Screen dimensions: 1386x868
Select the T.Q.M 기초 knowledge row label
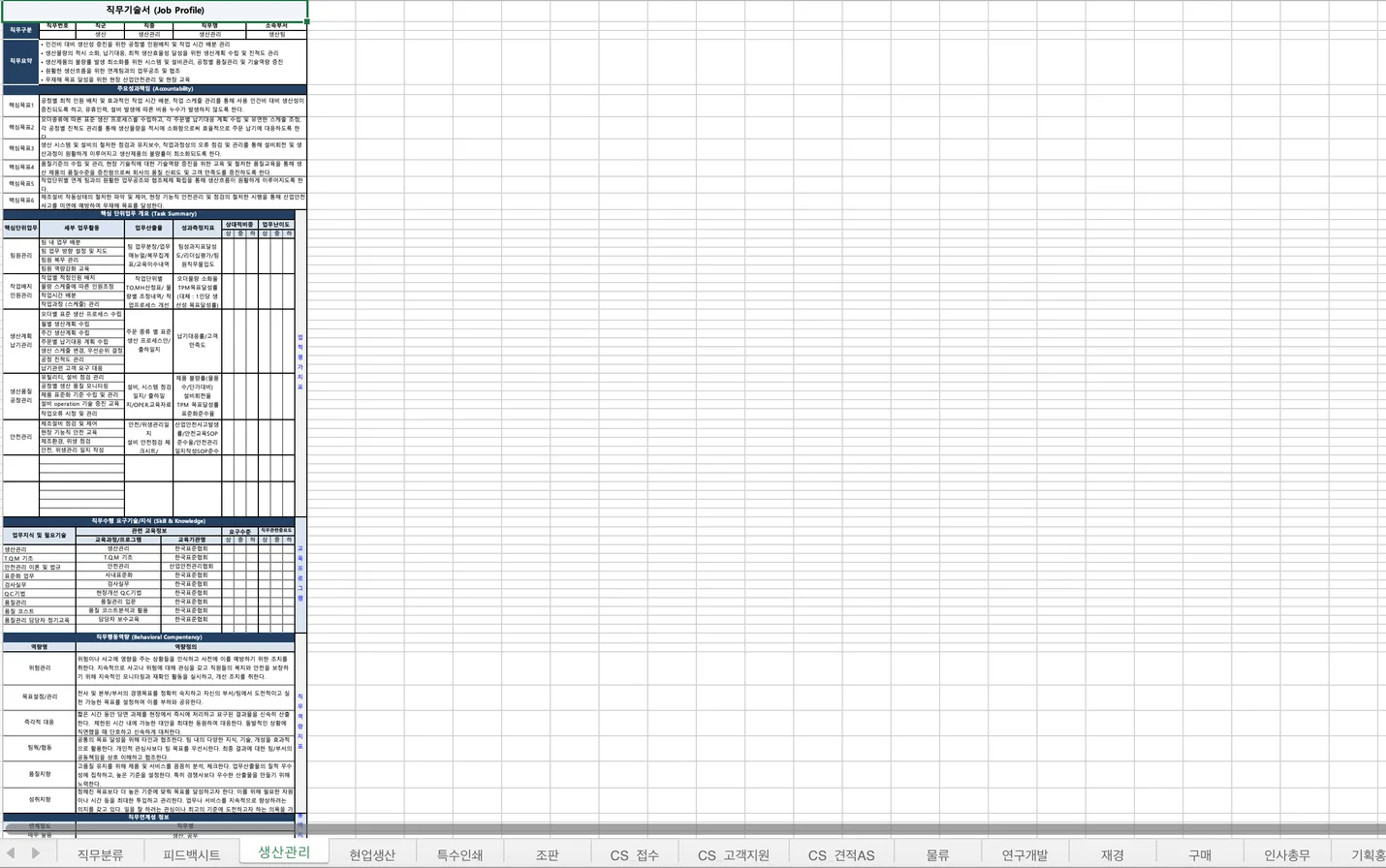point(39,558)
